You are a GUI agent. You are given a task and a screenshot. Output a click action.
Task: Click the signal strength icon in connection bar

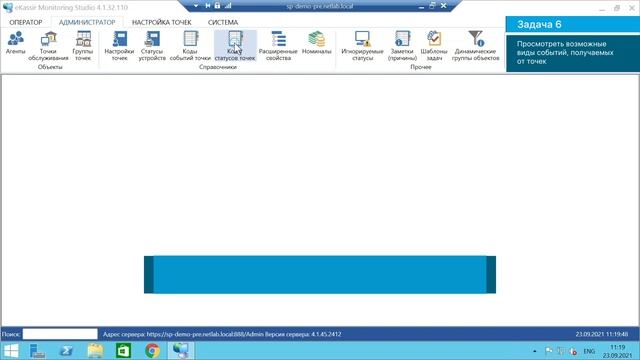228,6
